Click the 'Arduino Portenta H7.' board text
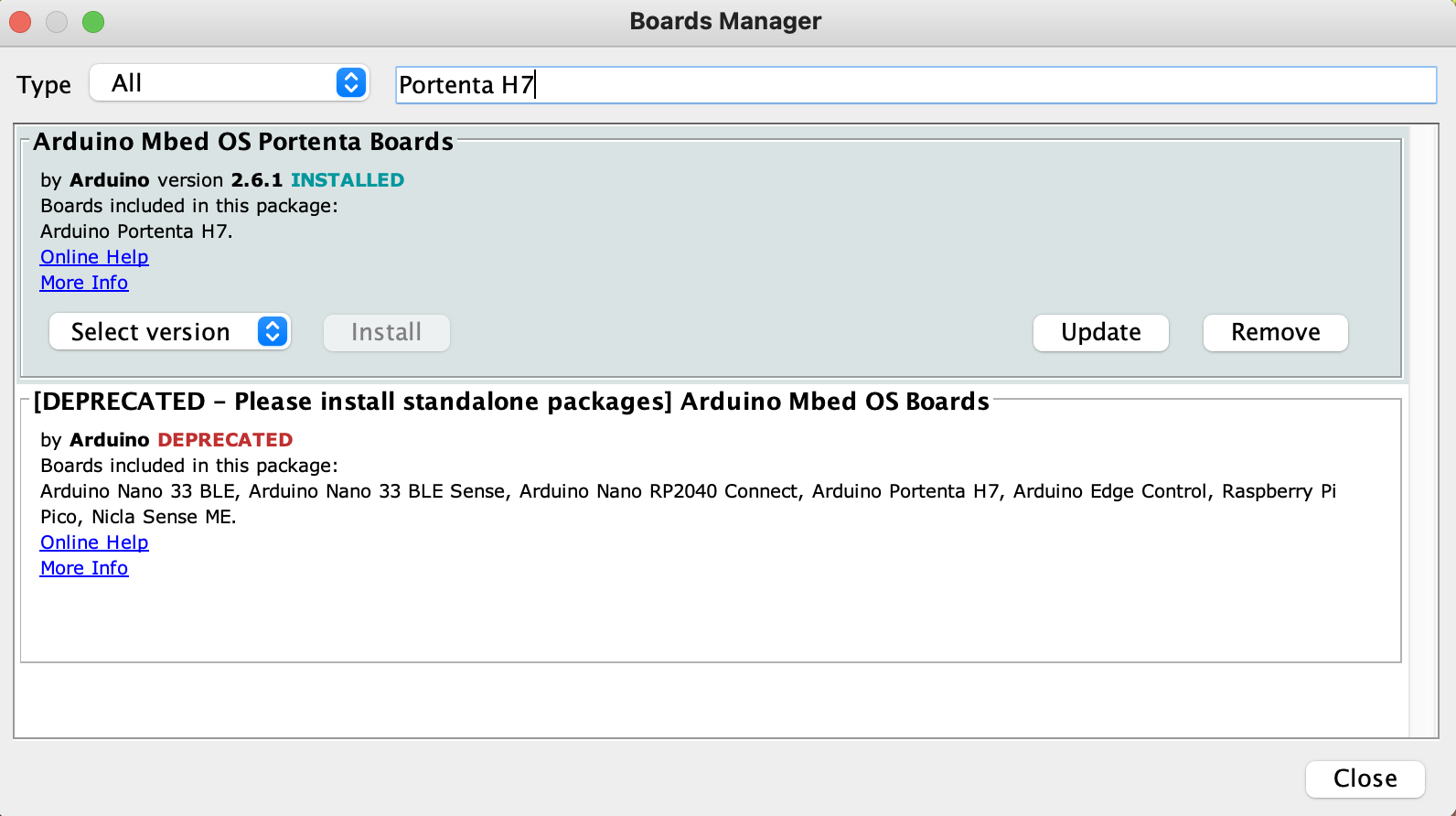This screenshot has width=1456, height=816. pos(136,231)
